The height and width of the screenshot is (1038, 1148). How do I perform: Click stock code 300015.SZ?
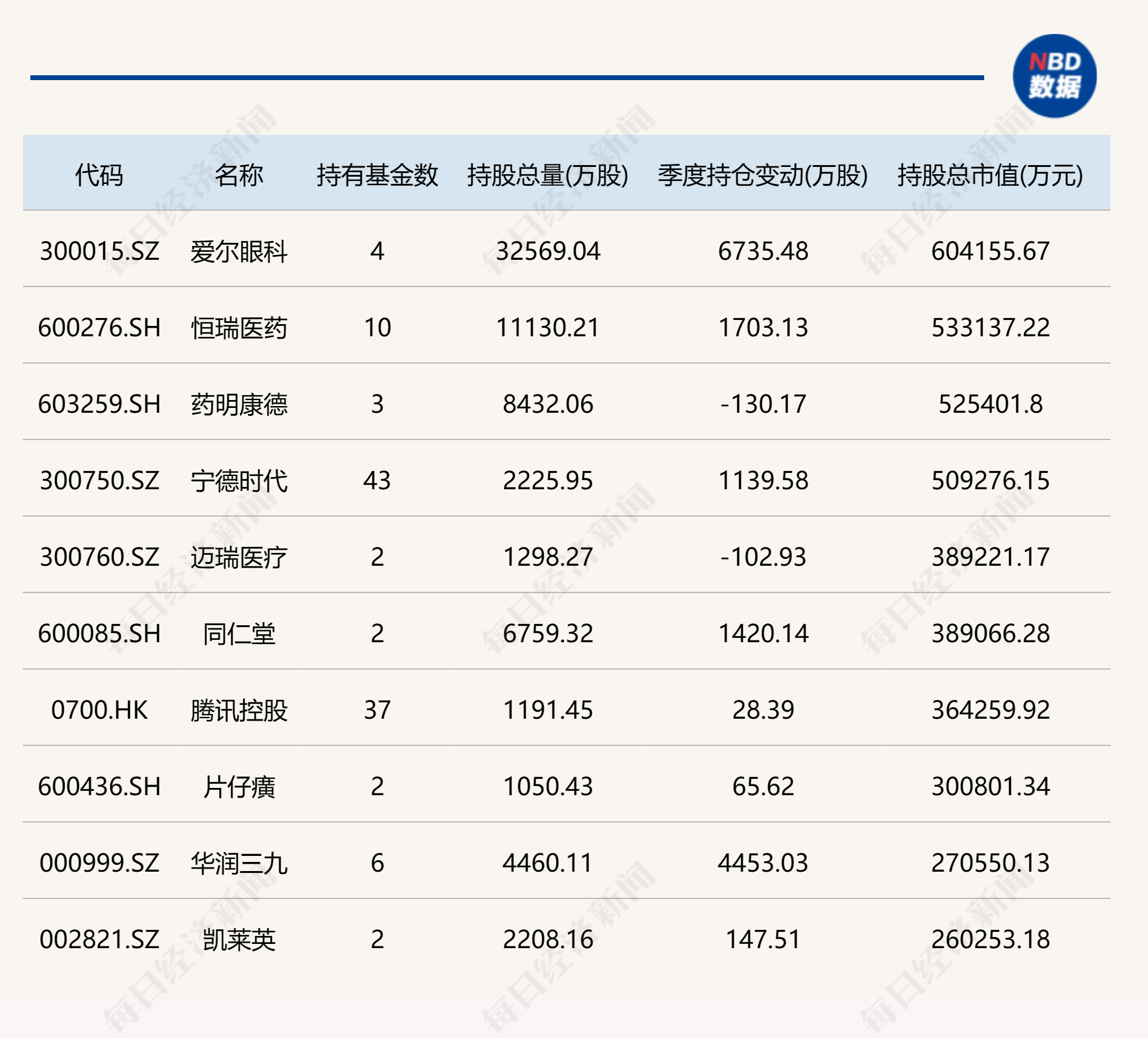tap(100, 251)
